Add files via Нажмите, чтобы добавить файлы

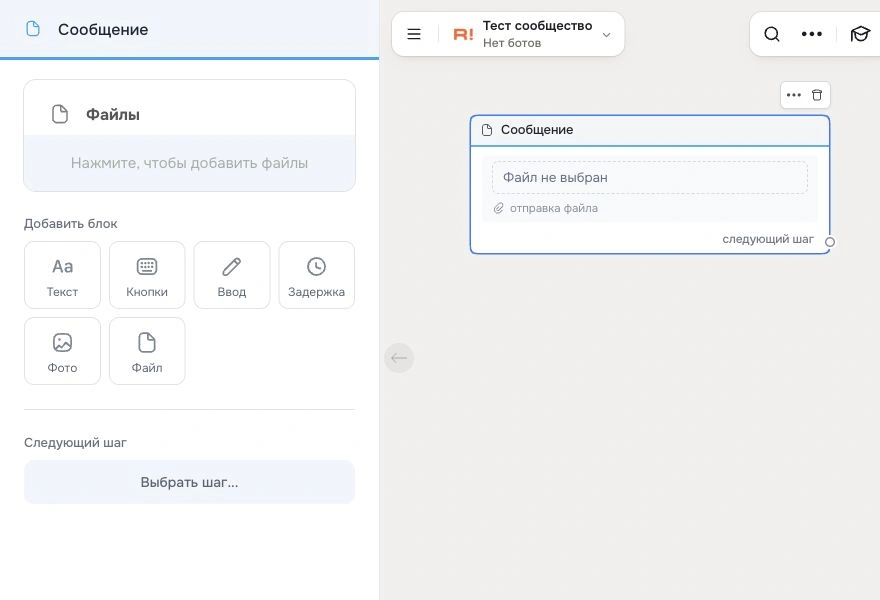click(189, 163)
